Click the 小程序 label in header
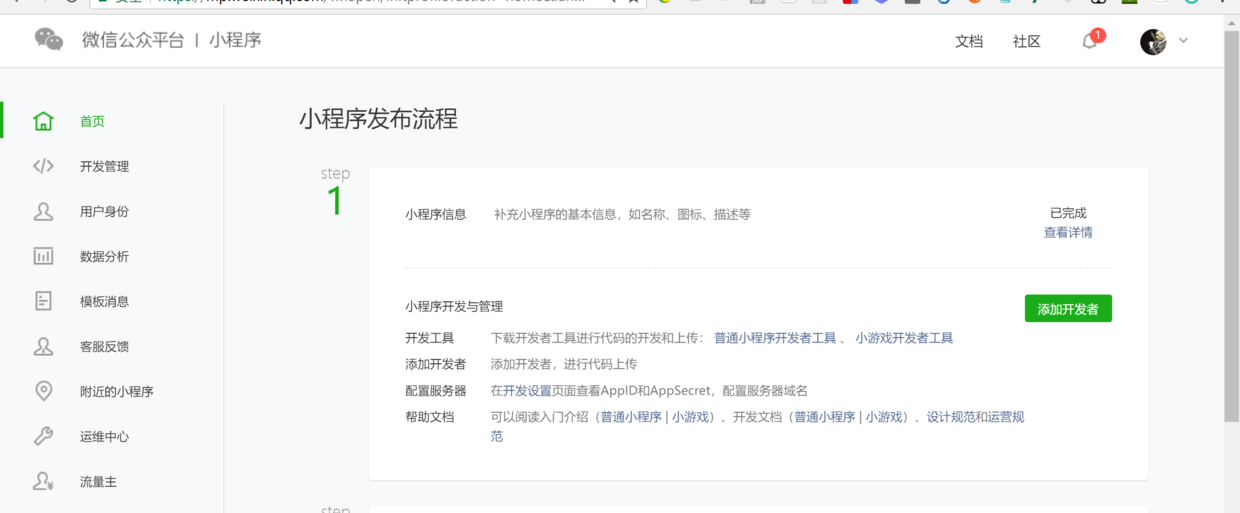 point(235,40)
